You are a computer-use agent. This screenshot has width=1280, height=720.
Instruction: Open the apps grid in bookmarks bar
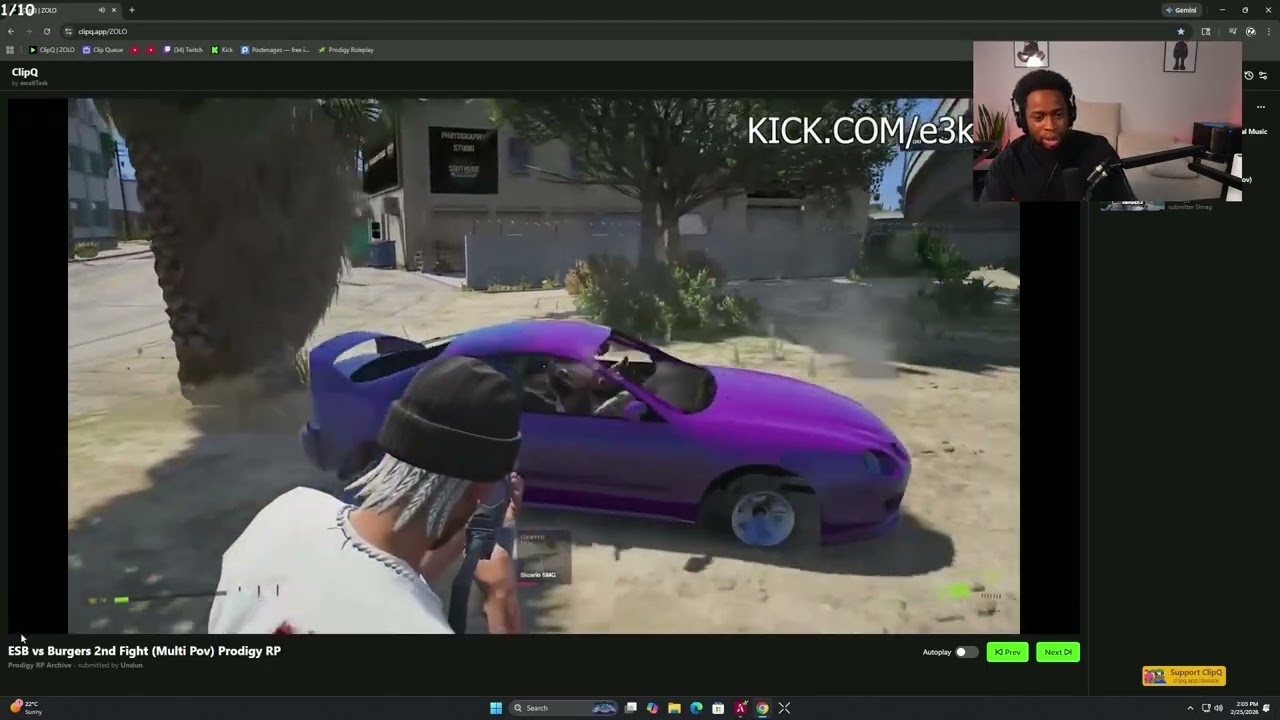(10, 50)
